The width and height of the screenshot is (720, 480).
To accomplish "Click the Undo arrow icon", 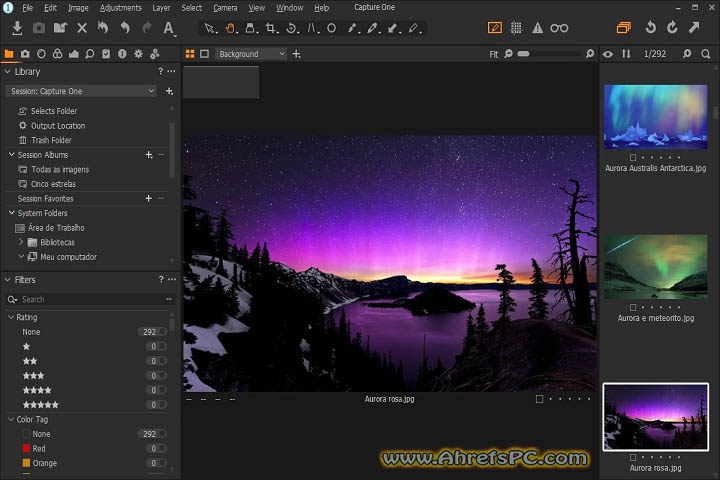I will [124, 28].
